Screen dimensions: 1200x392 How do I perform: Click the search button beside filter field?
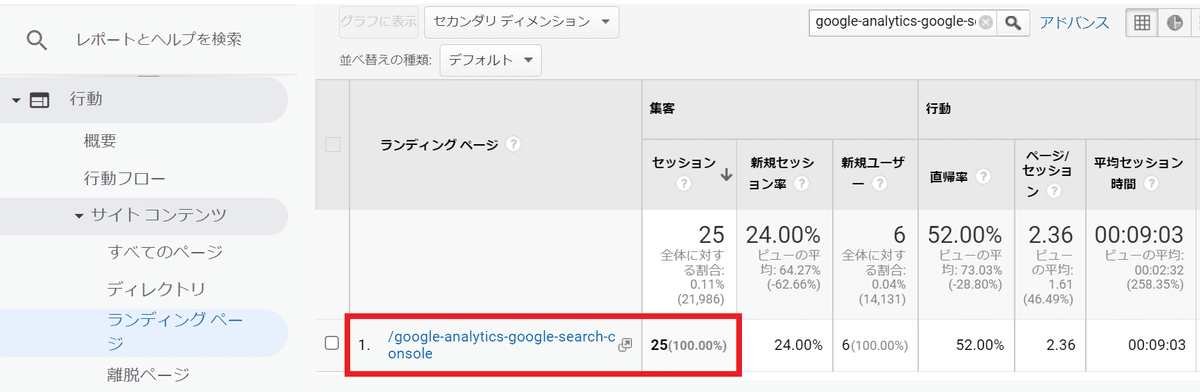click(1013, 23)
